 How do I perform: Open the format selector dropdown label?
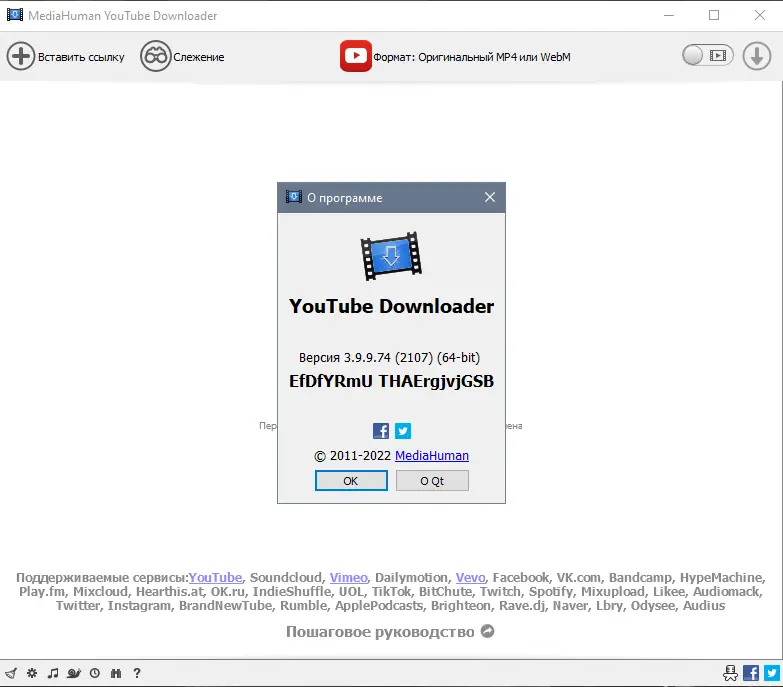pyautogui.click(x=472, y=57)
